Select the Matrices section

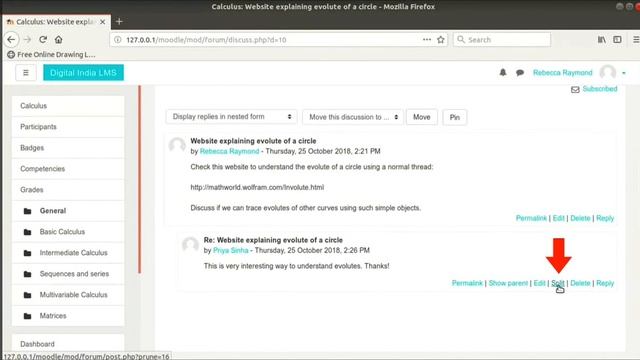(53, 316)
